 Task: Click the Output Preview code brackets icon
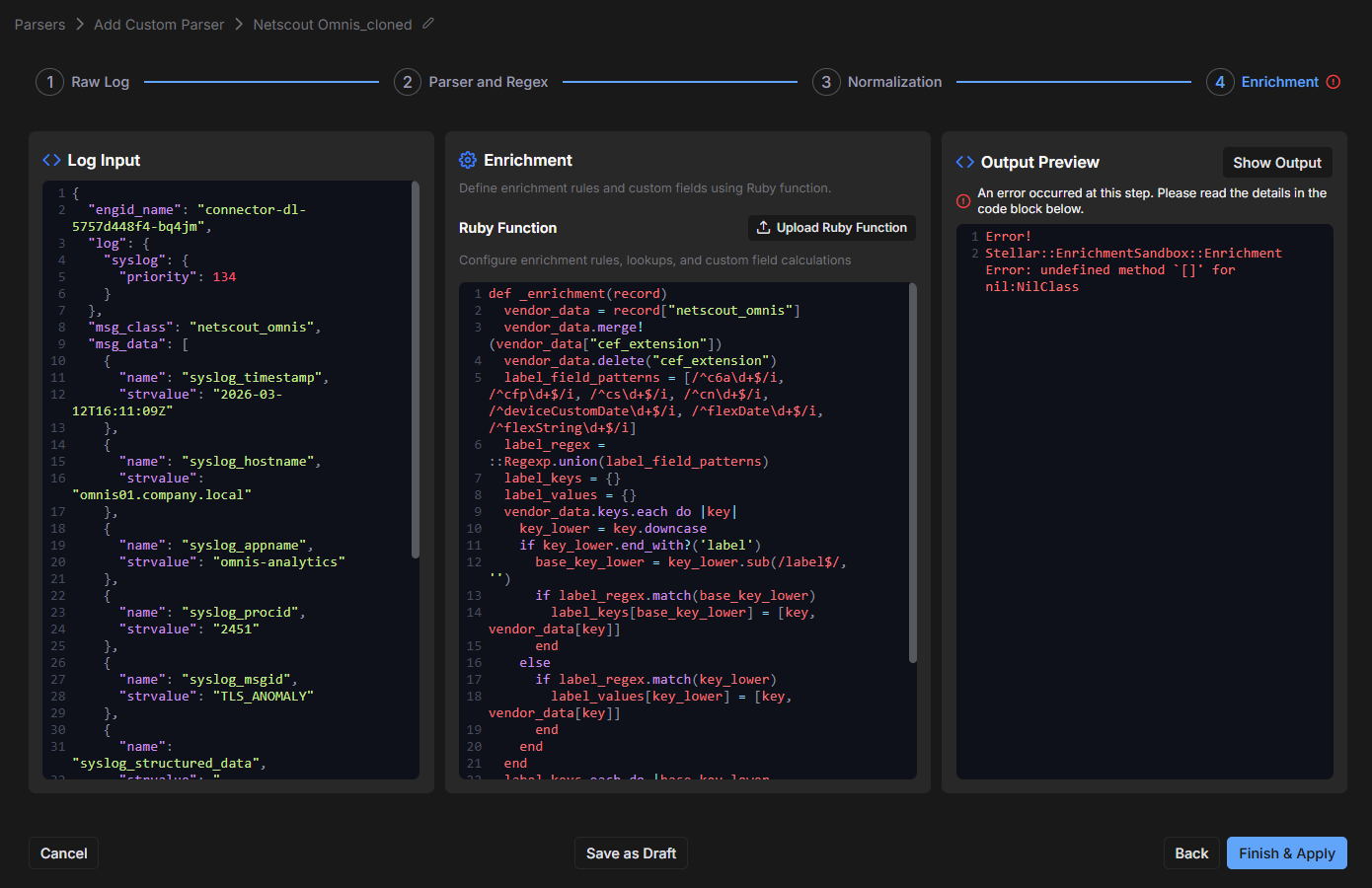coord(965,162)
